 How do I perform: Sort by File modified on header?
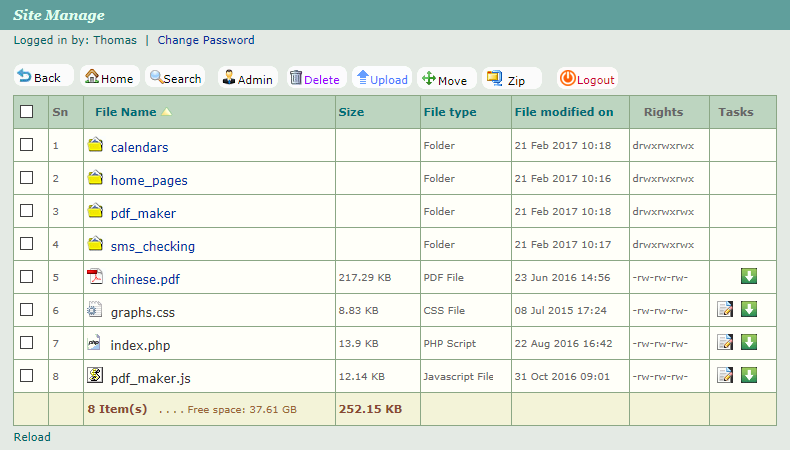tap(564, 112)
